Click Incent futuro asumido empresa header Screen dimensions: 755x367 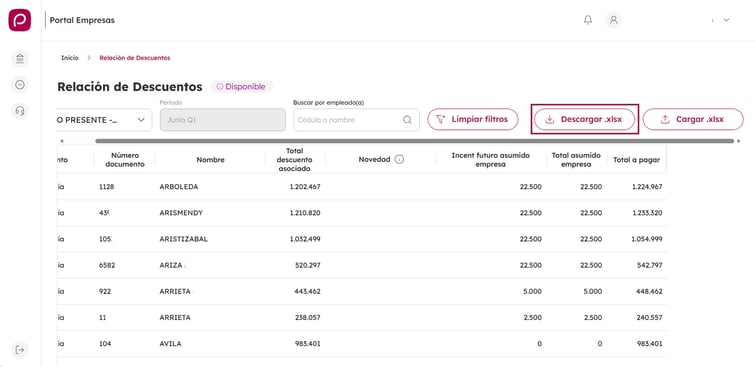click(x=491, y=159)
